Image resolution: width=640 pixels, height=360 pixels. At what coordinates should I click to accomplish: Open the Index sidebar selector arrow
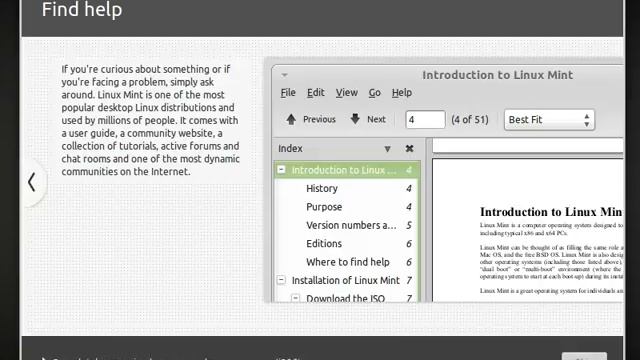387,149
